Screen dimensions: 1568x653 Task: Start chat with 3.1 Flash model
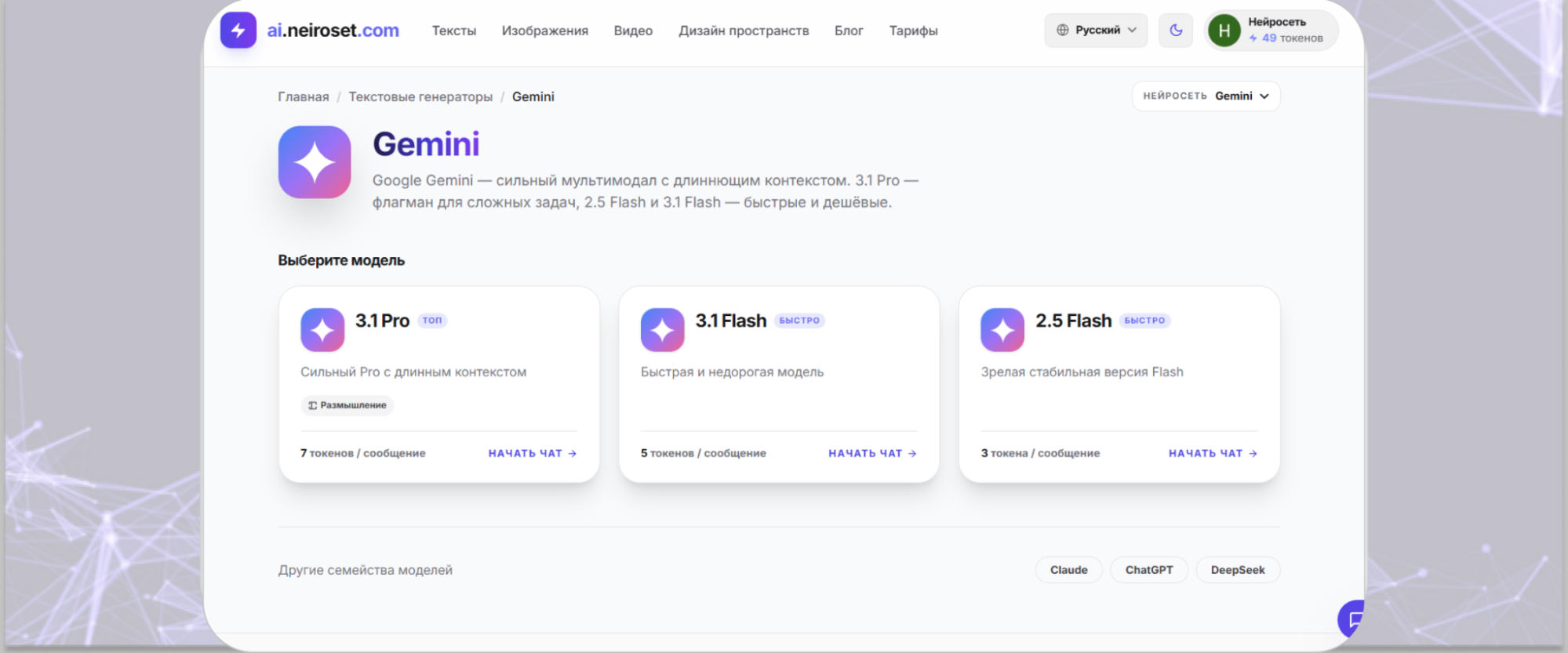click(872, 453)
